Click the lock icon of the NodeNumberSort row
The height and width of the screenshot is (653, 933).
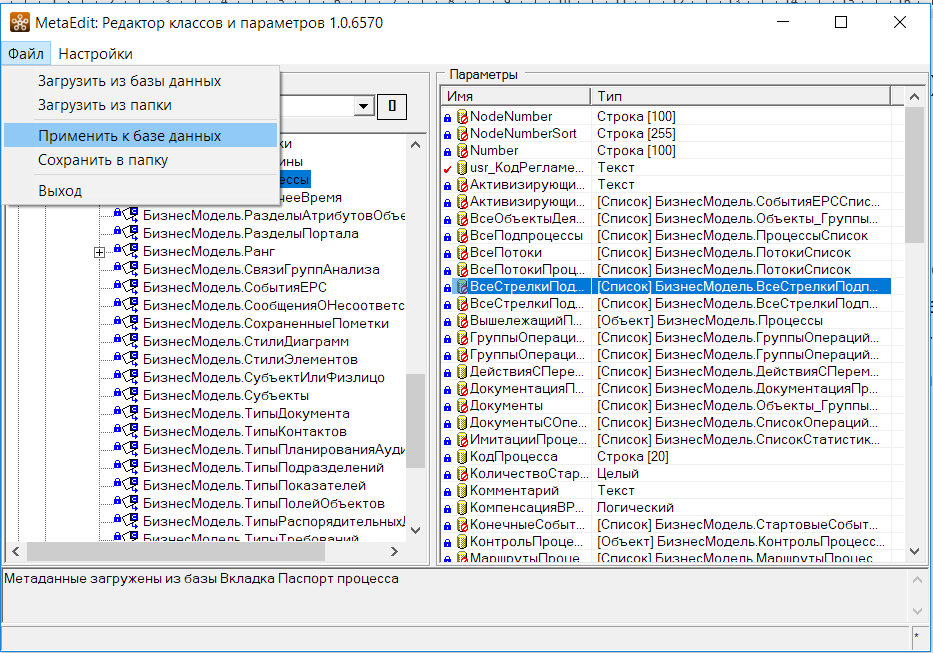point(447,134)
